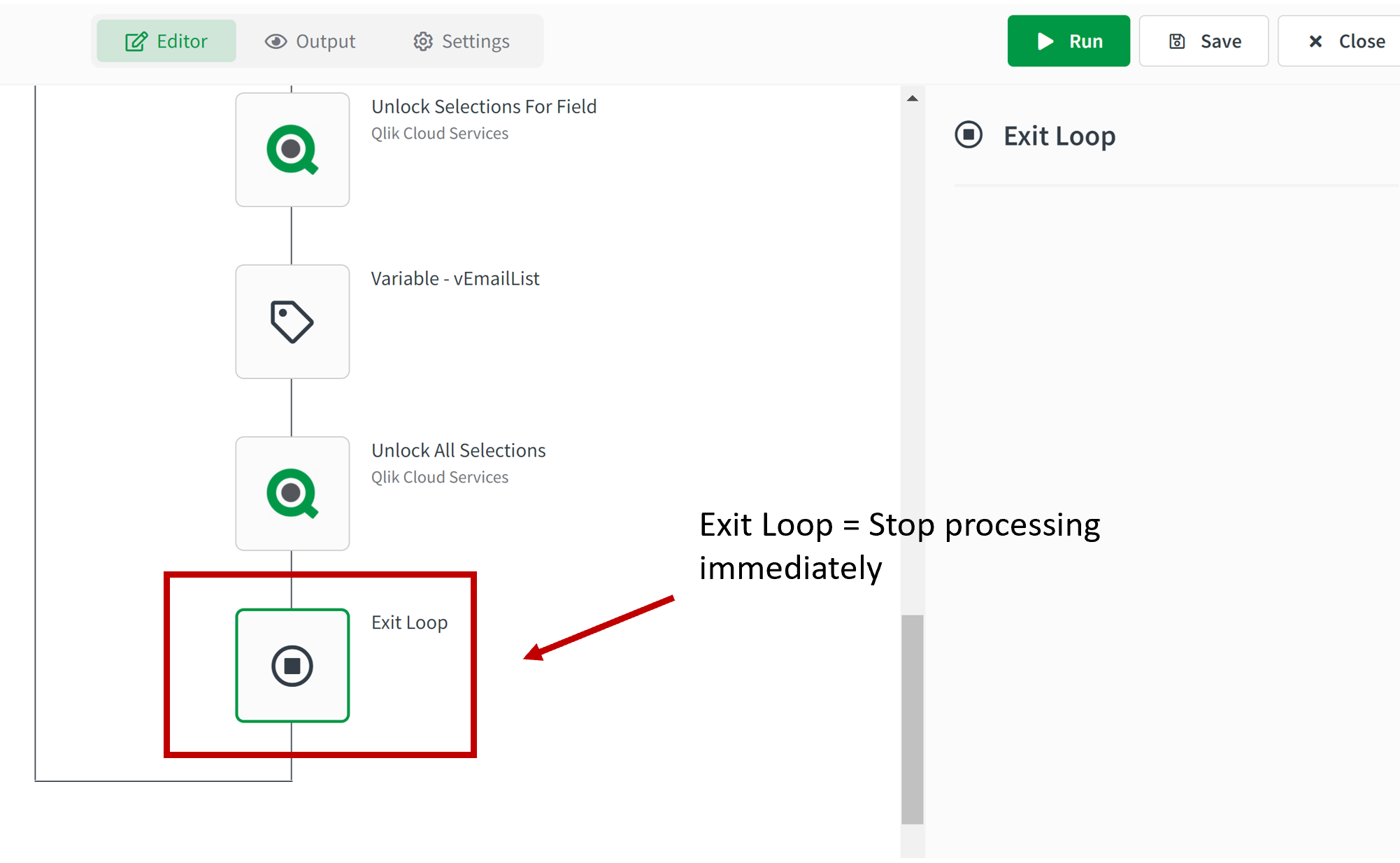This screenshot has height=863, width=1400.
Task: Click the Unlock Selections For Field label
Action: tap(484, 106)
